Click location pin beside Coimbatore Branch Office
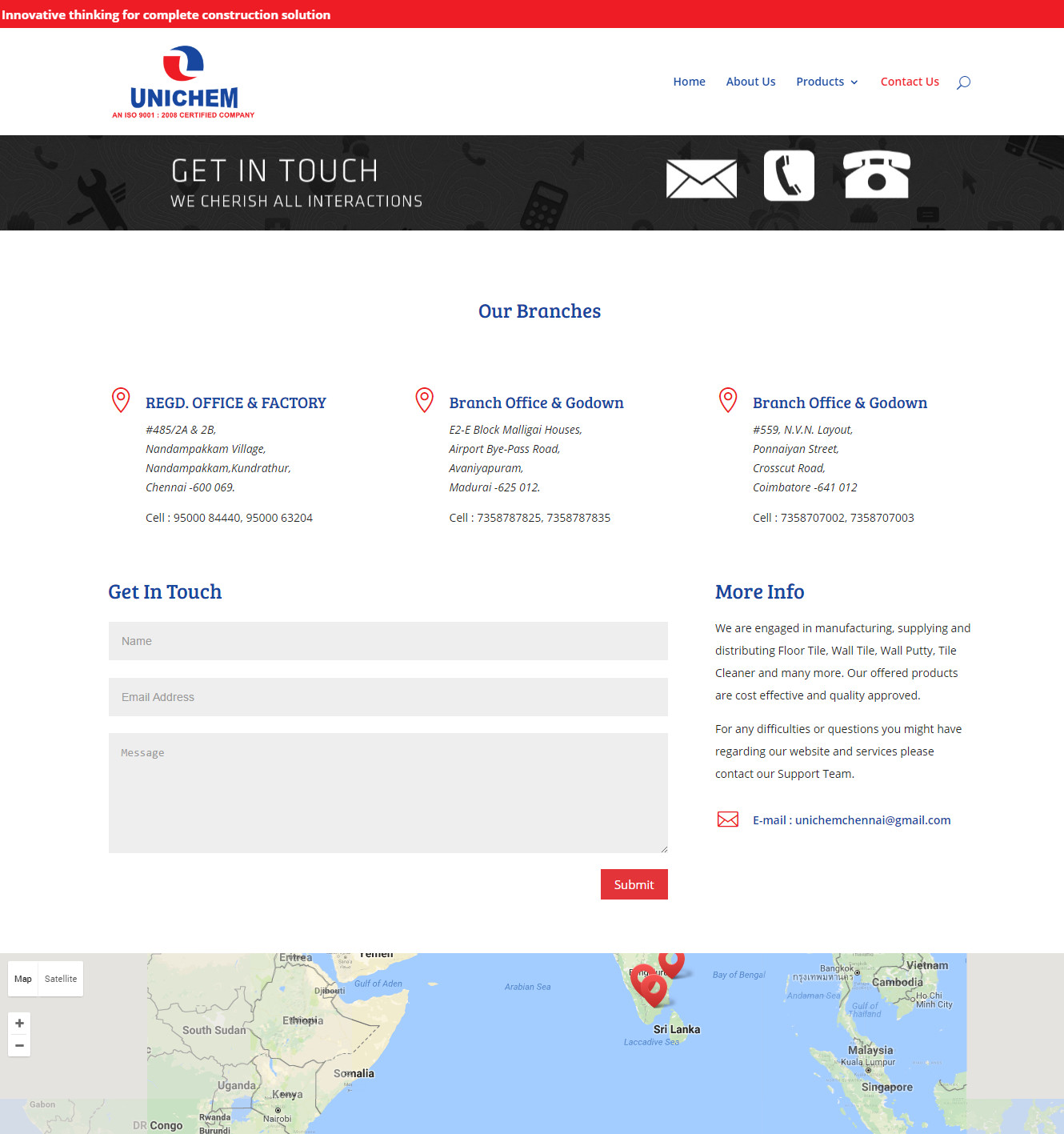1064x1134 pixels. (x=728, y=400)
